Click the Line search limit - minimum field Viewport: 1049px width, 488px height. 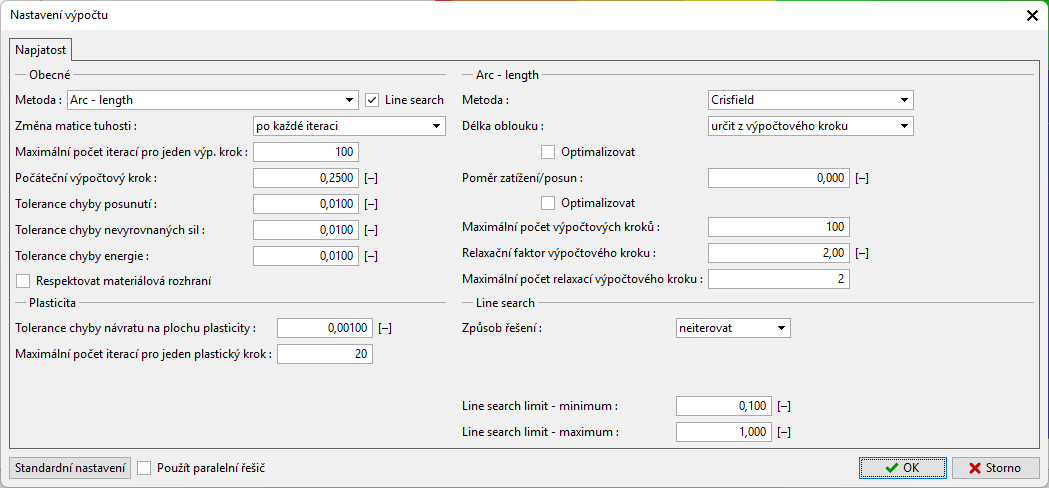(722, 406)
